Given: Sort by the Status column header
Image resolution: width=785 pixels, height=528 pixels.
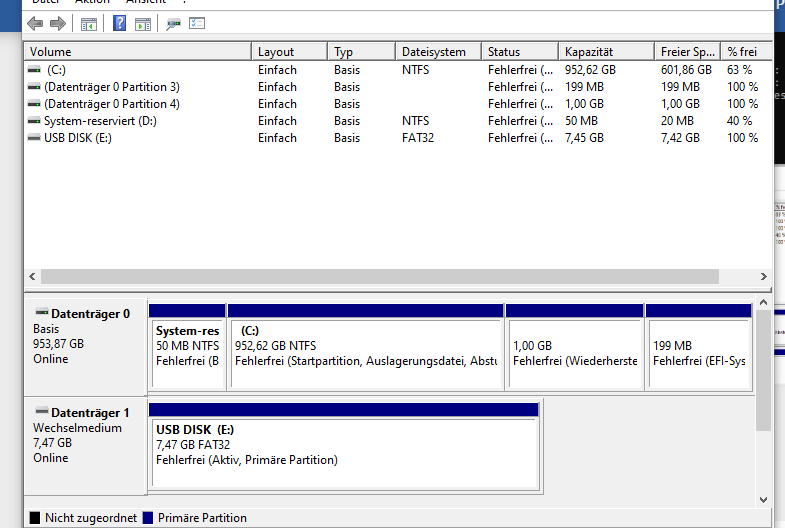Looking at the screenshot, I should (x=520, y=52).
